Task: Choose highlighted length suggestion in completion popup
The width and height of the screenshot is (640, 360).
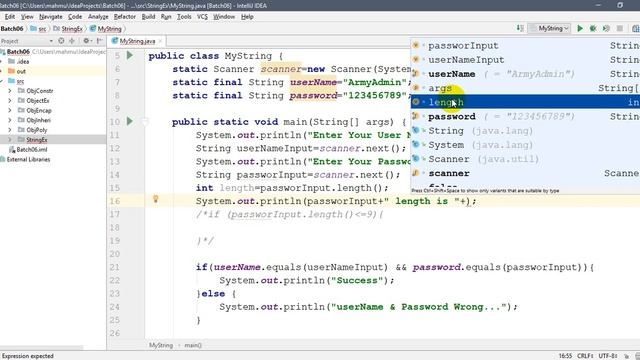Action: click(x=525, y=102)
